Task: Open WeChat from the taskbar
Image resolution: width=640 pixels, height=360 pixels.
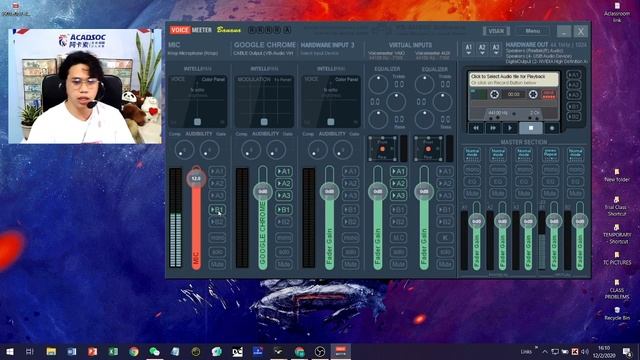Action: [x=154, y=351]
